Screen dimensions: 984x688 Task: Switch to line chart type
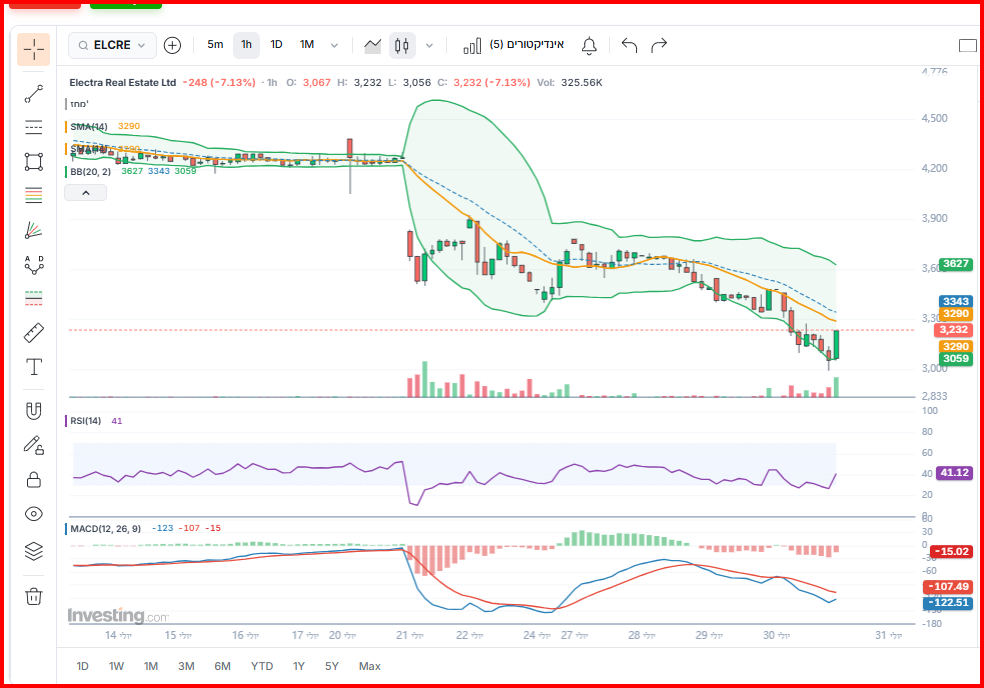373,45
